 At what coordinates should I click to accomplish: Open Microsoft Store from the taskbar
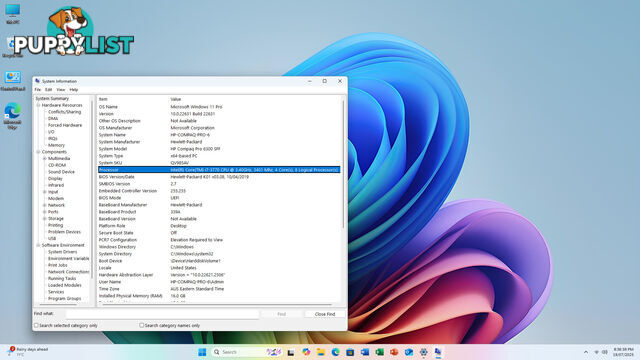click(x=350, y=352)
